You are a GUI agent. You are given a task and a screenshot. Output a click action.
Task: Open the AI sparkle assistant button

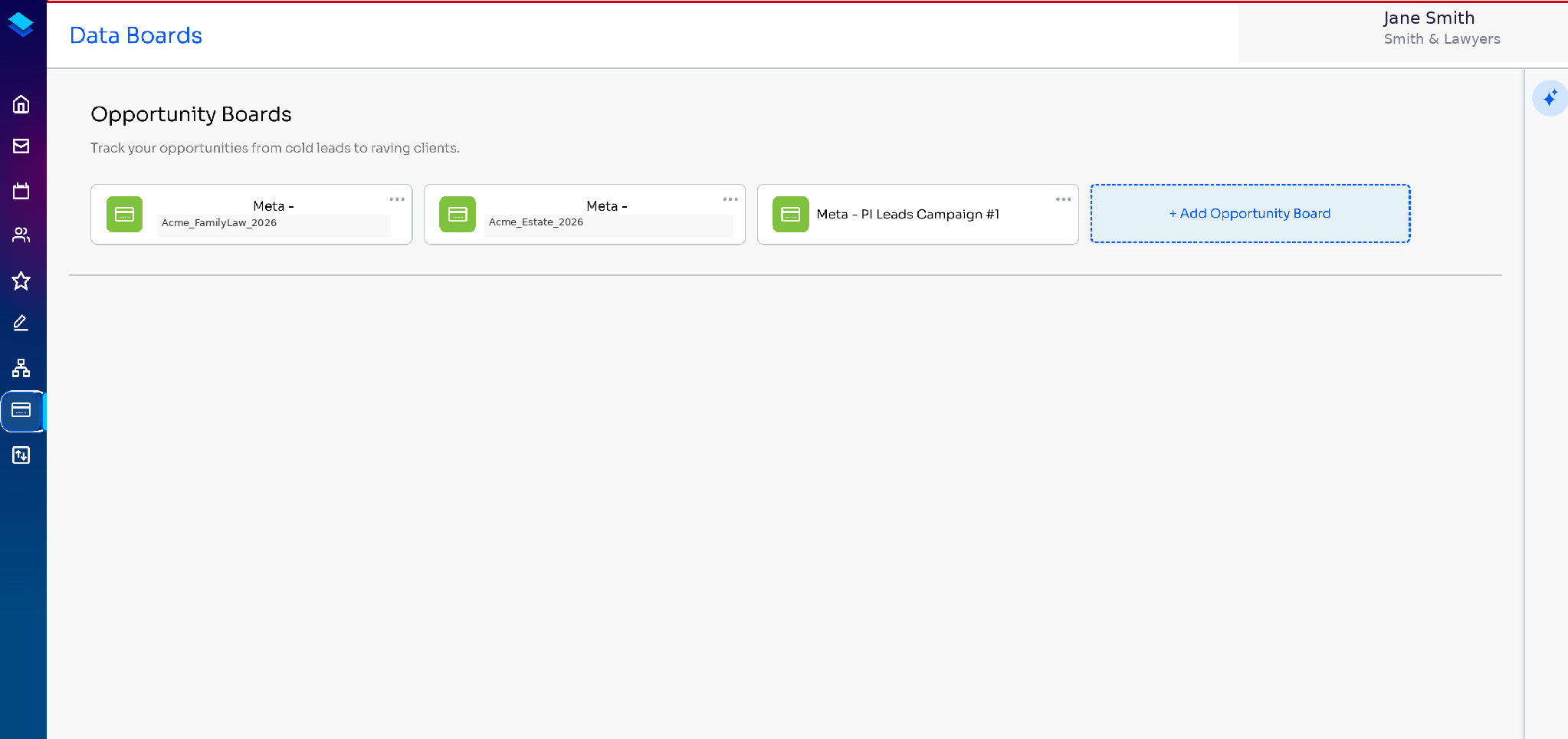[x=1550, y=98]
